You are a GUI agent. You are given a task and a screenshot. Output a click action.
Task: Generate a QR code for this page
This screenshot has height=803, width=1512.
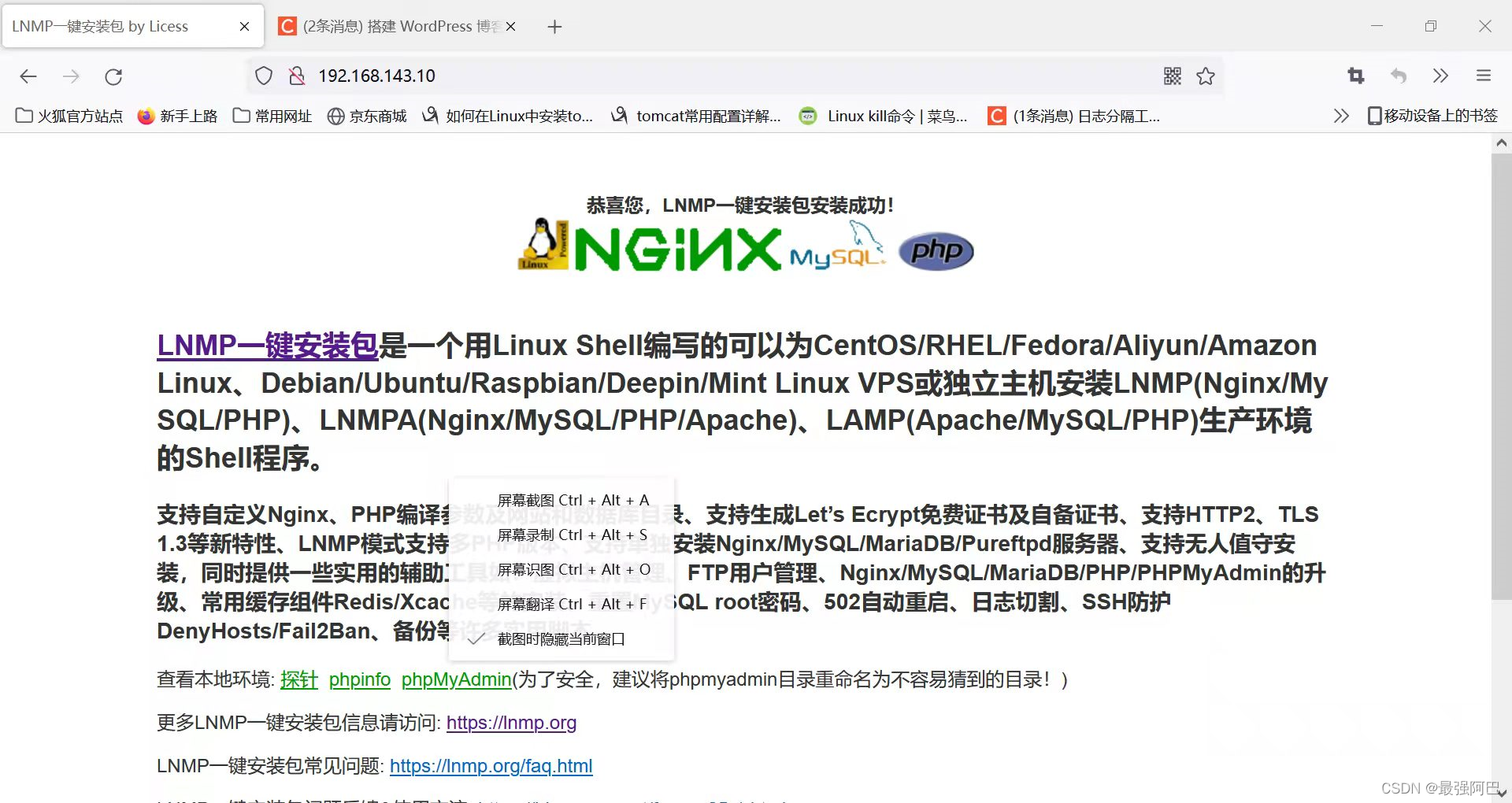(x=1173, y=76)
